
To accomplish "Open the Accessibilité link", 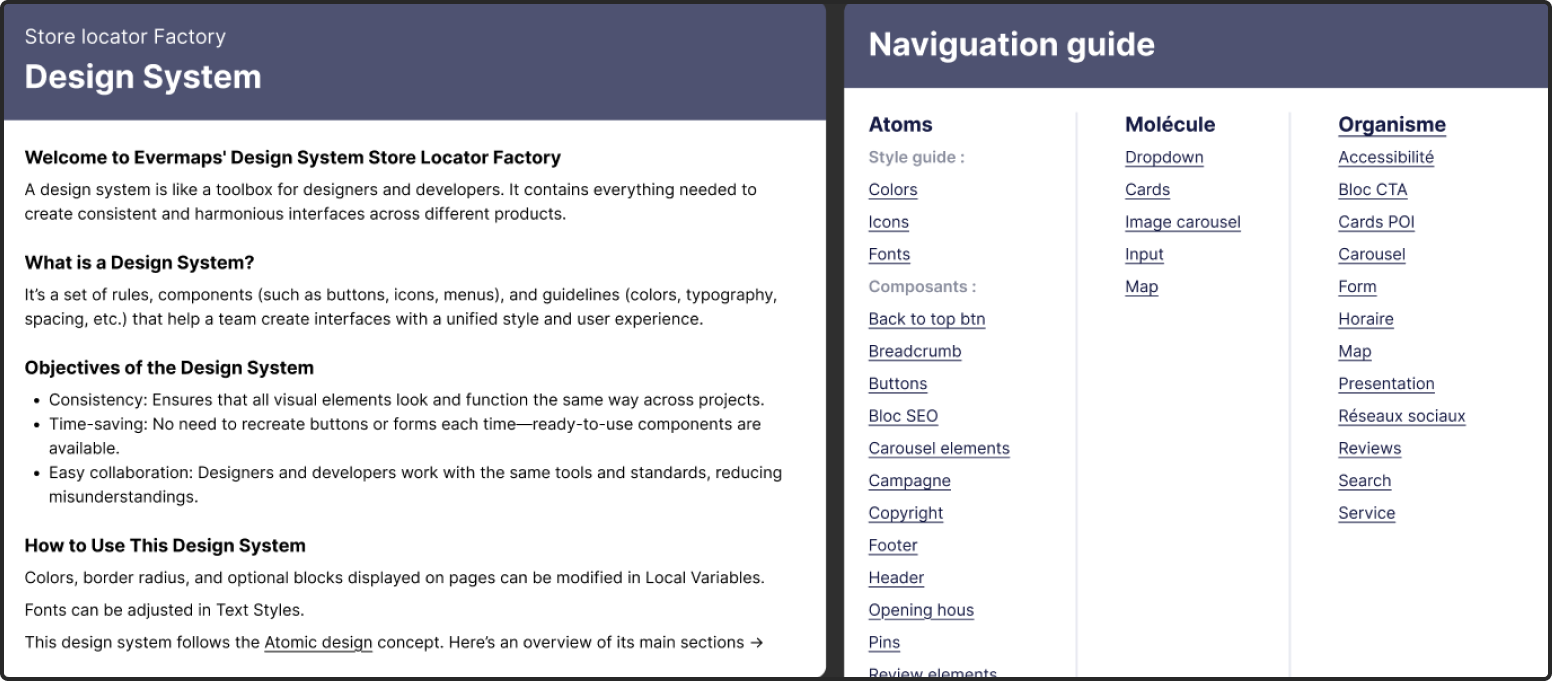I will pos(1386,157).
